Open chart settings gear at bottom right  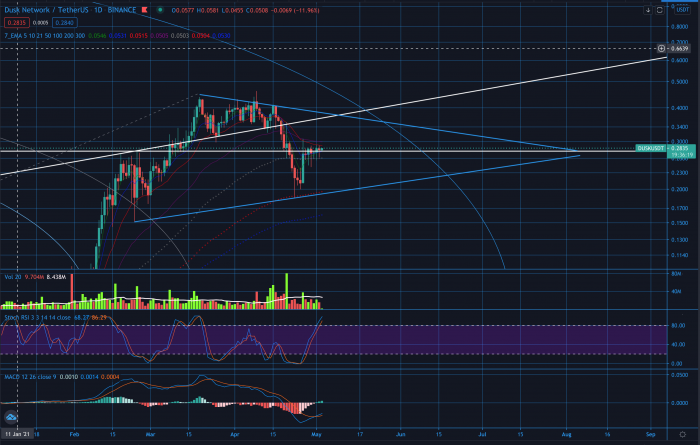coord(682,436)
